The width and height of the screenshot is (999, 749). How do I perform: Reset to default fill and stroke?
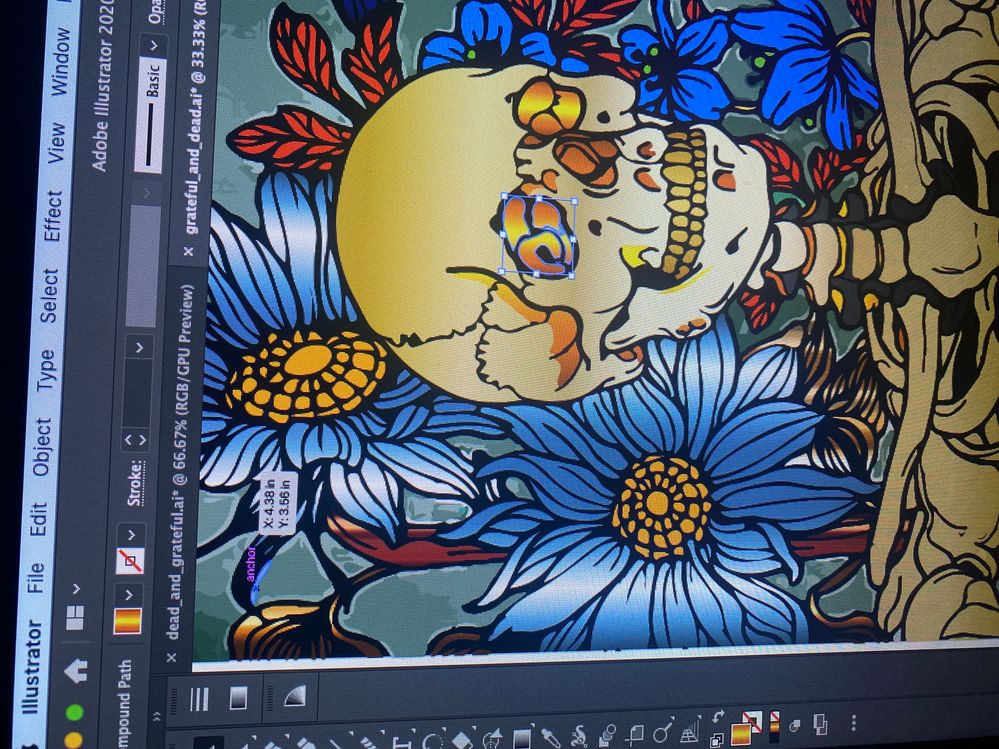click(717, 739)
